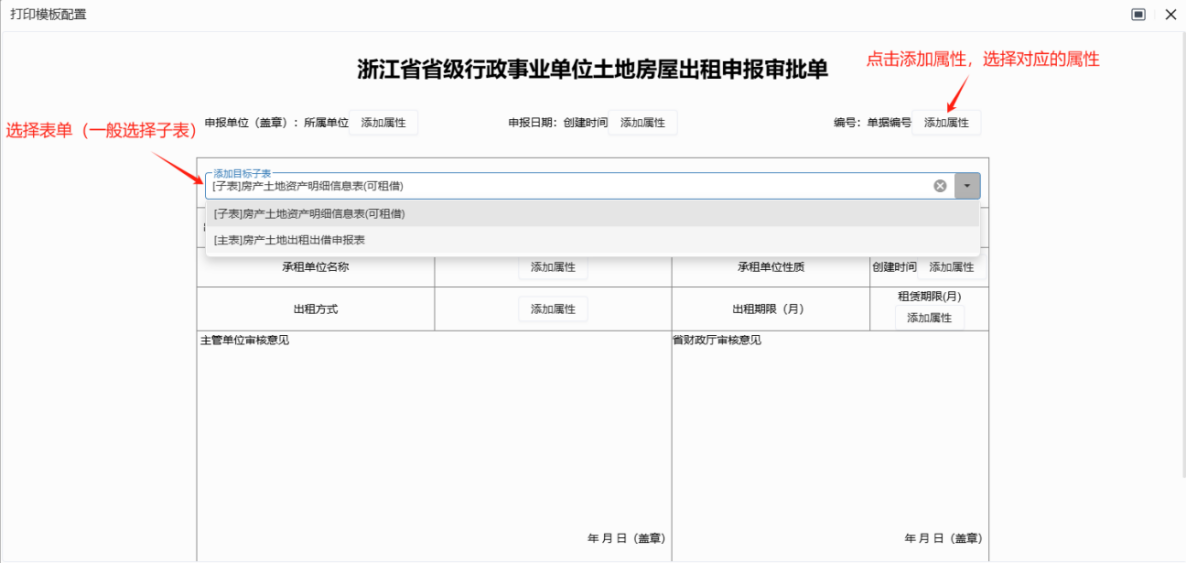1186x563 pixels.
Task: Select the 出租期限（月）label cell
Action: [x=770, y=310]
